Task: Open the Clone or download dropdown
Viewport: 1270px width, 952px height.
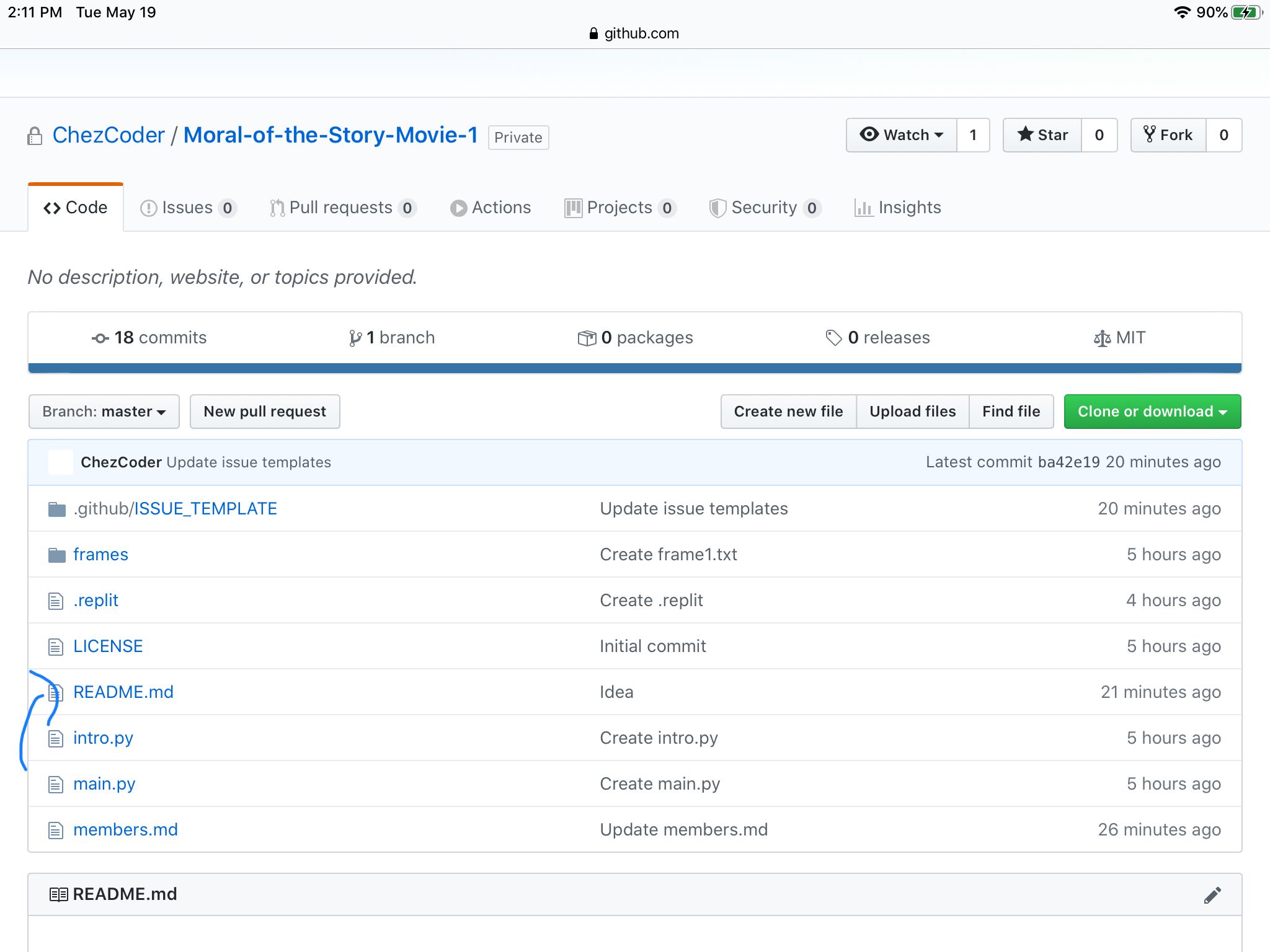Action: [1153, 412]
